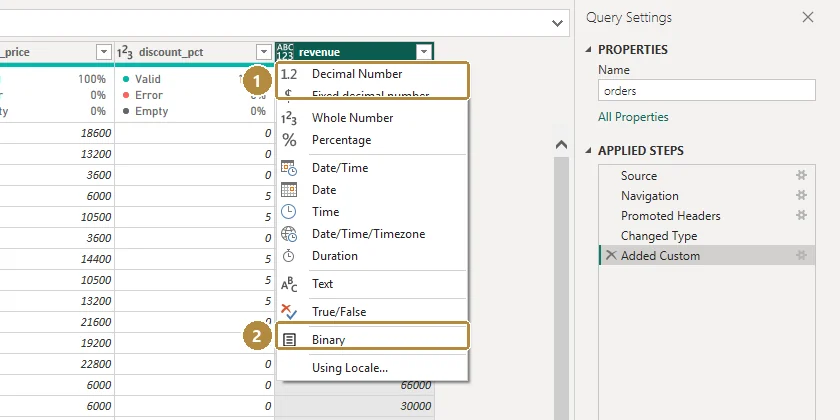840x420 pixels.
Task: Click revenue column ABC123 type icon
Action: (285, 52)
